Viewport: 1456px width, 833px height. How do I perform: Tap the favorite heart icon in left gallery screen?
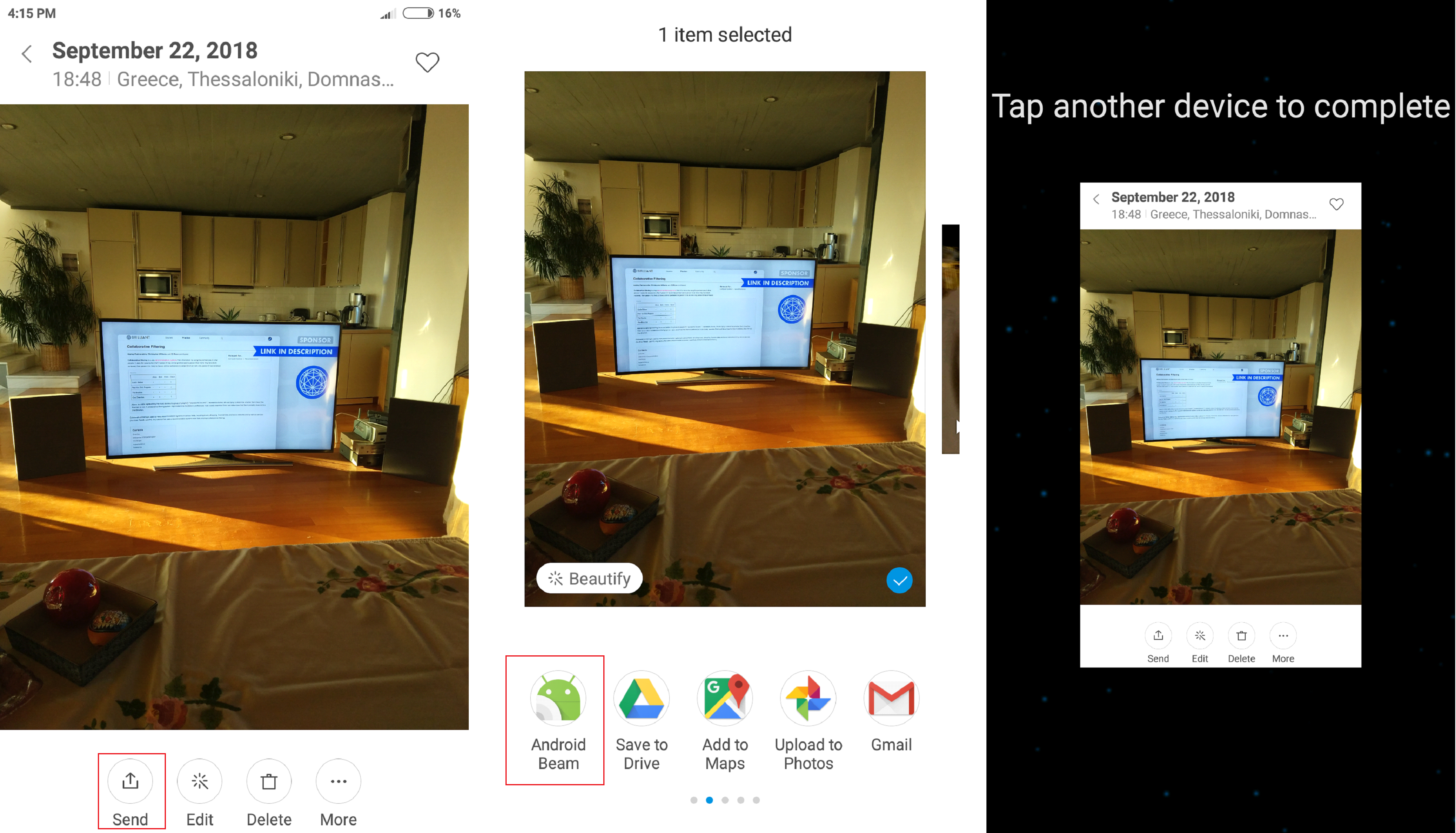click(427, 62)
